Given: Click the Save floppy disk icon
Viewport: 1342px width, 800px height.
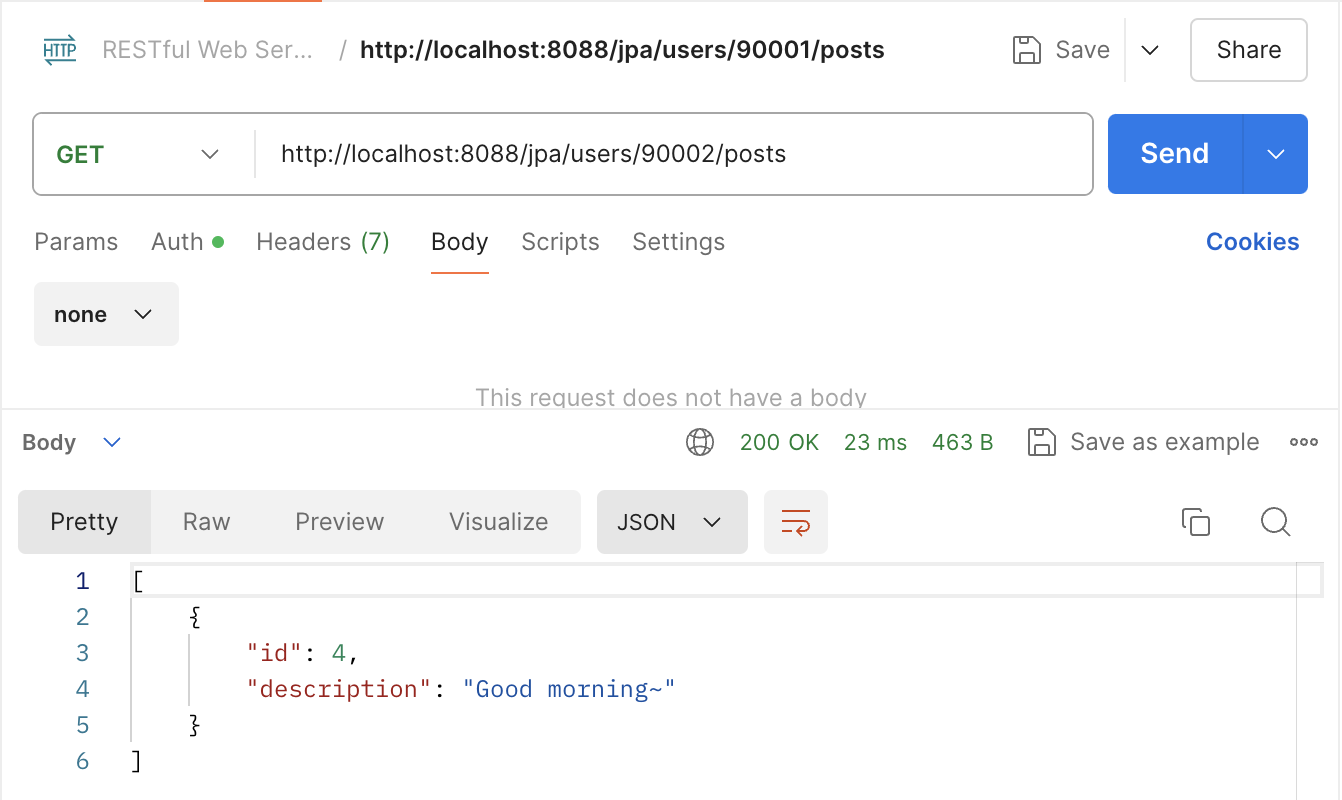Looking at the screenshot, I should tap(1028, 50).
